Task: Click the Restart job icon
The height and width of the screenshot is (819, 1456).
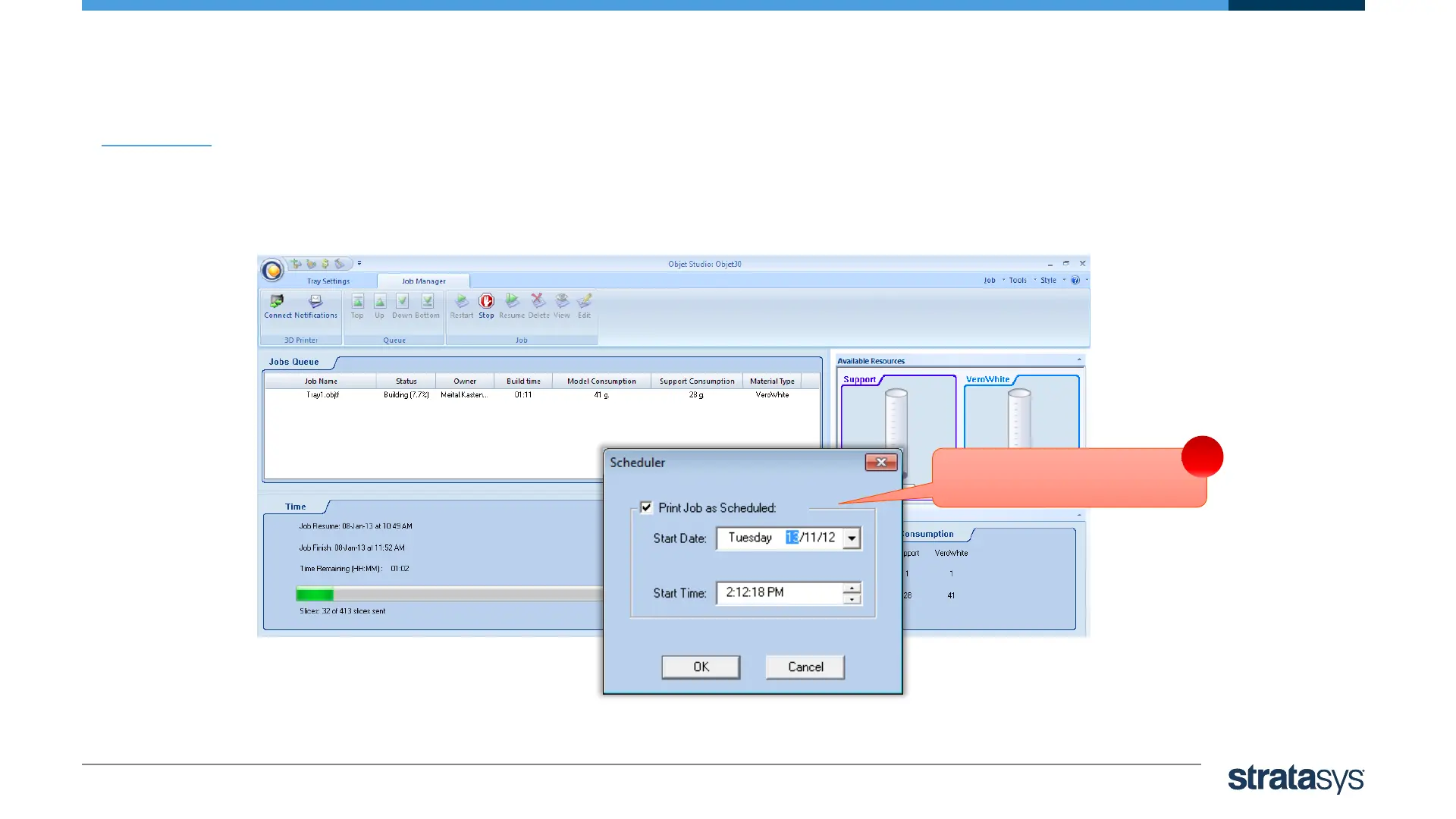Action: tap(461, 302)
